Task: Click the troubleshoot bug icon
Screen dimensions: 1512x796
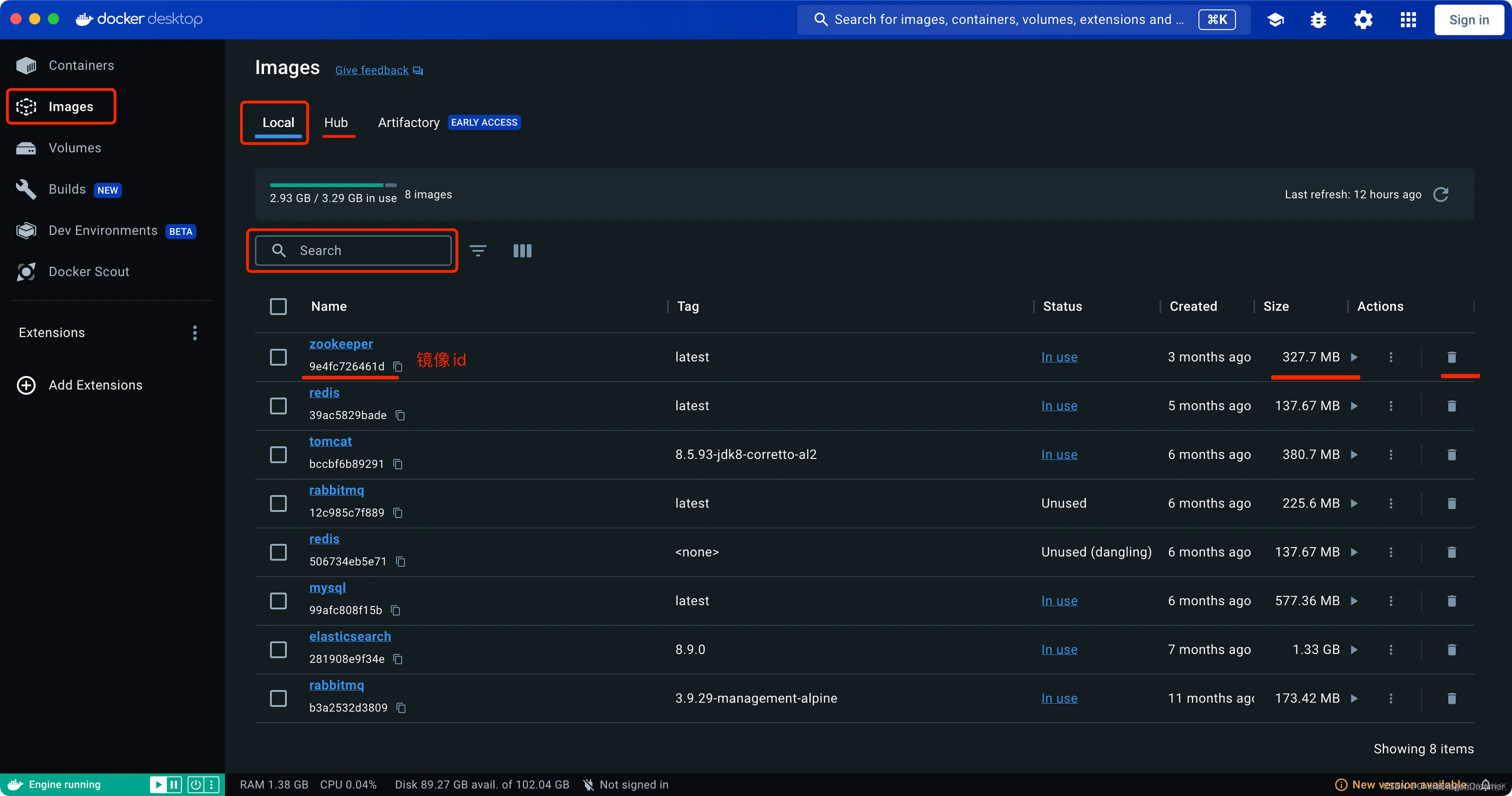Action: [x=1318, y=20]
